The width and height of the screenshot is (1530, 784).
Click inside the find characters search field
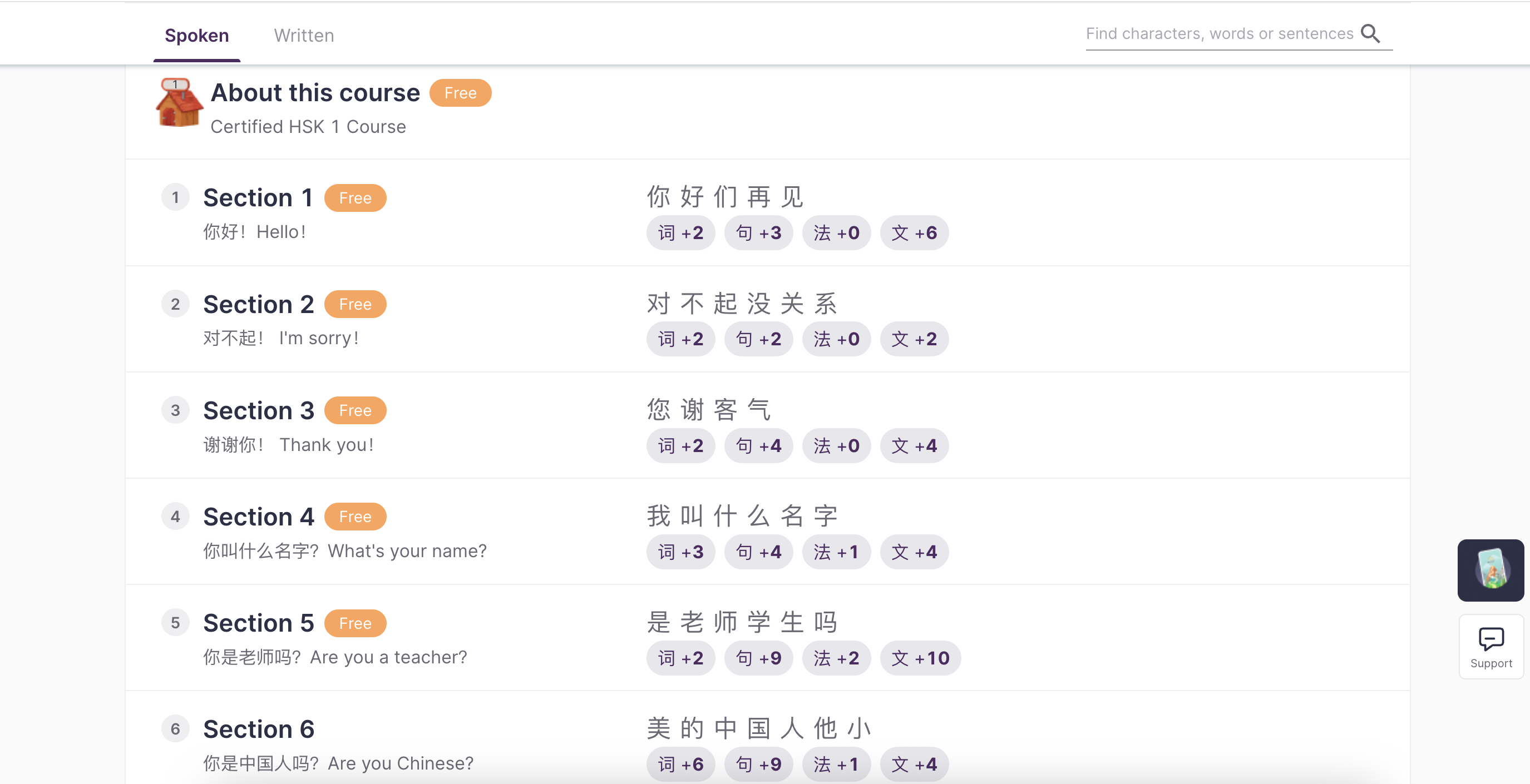(1217, 33)
